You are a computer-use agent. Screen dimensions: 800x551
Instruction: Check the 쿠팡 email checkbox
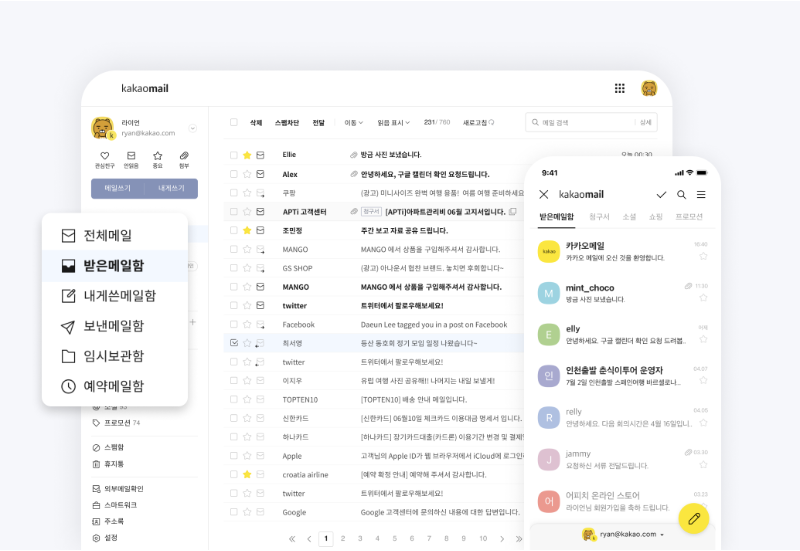[234, 193]
